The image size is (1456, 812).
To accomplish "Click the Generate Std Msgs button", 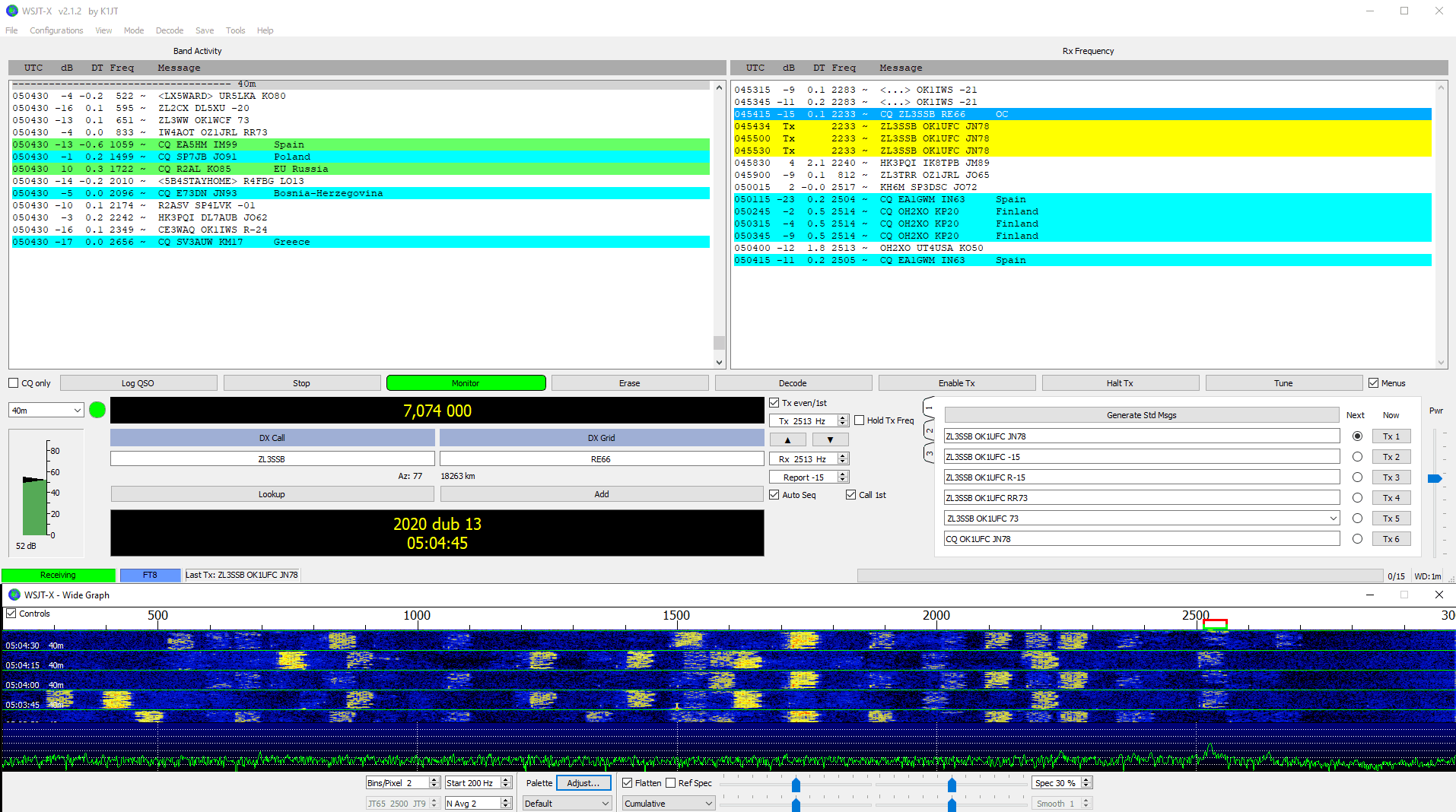I will click(x=1141, y=415).
